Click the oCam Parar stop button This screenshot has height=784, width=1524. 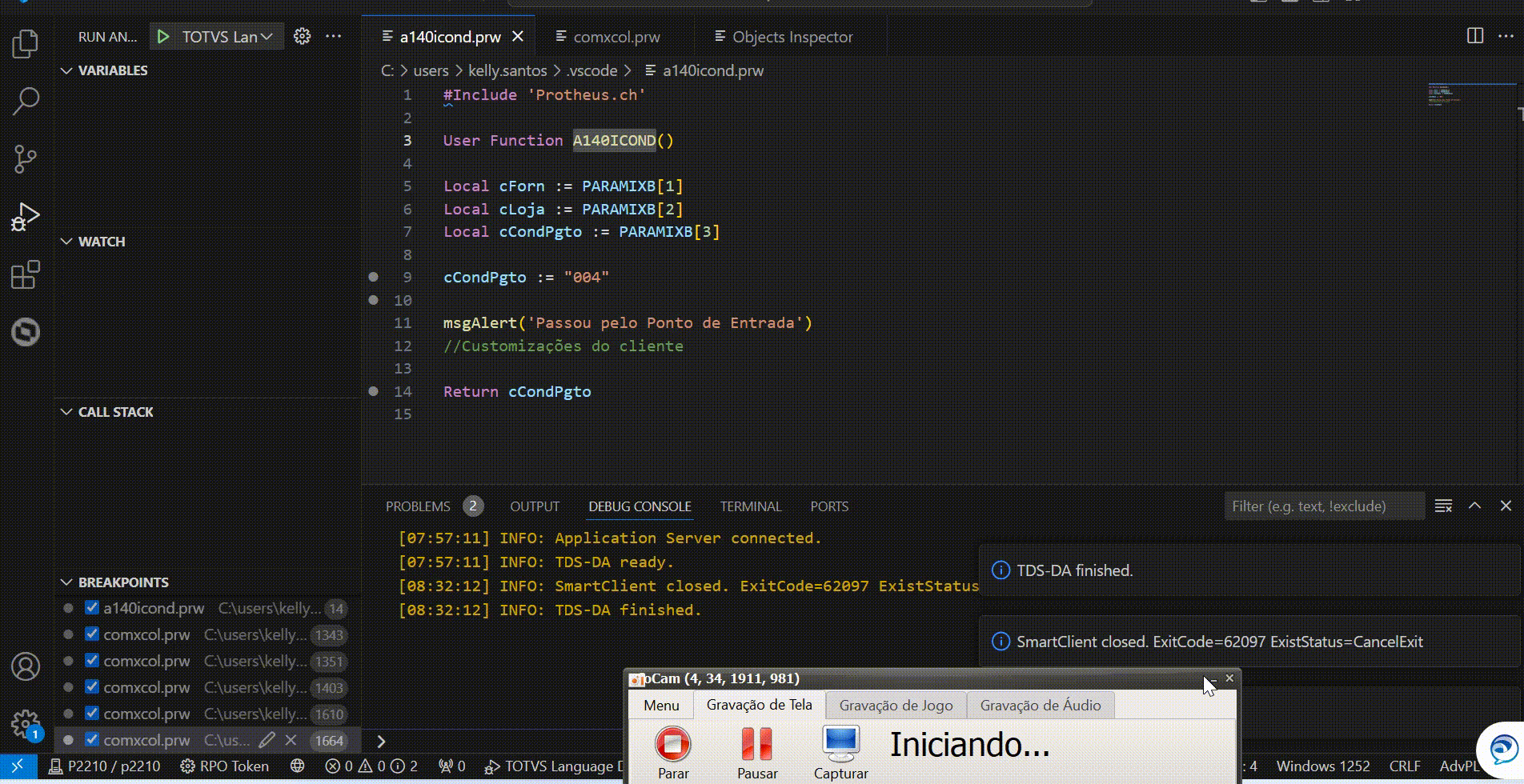click(673, 753)
